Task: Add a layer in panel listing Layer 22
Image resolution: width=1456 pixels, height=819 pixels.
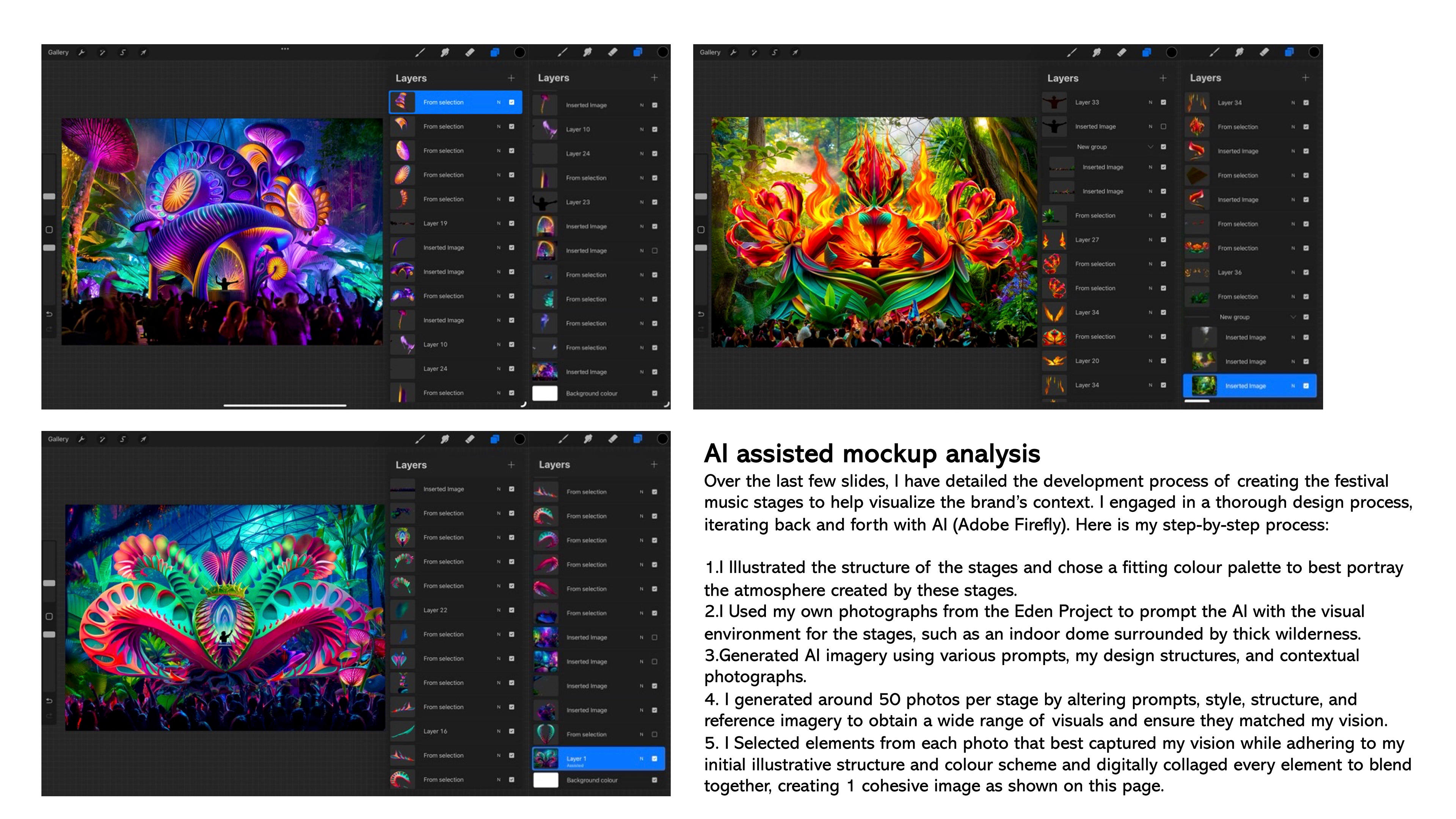Action: coord(511,464)
